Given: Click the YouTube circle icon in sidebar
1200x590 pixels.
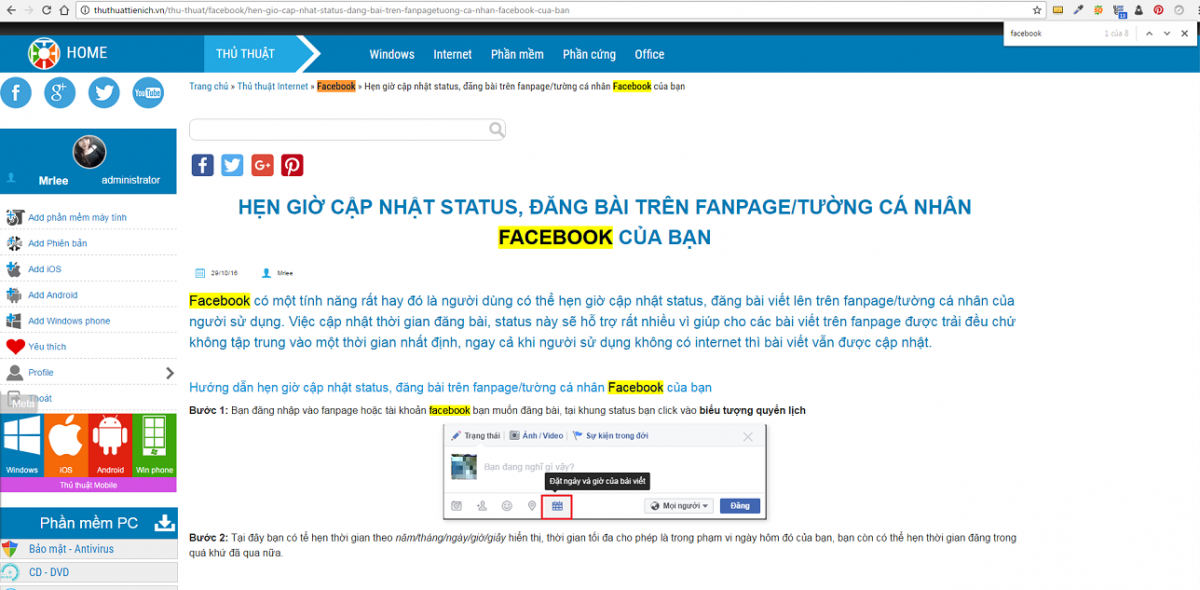Looking at the screenshot, I should point(148,93).
